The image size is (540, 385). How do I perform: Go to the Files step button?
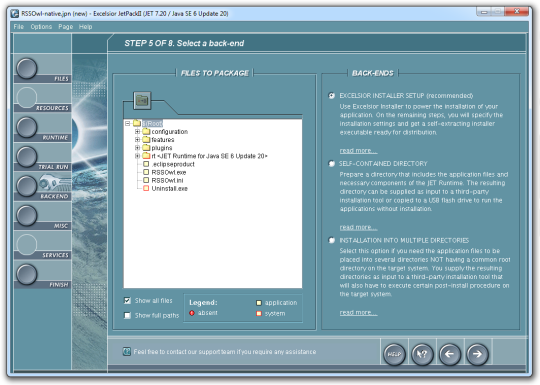click(27, 68)
